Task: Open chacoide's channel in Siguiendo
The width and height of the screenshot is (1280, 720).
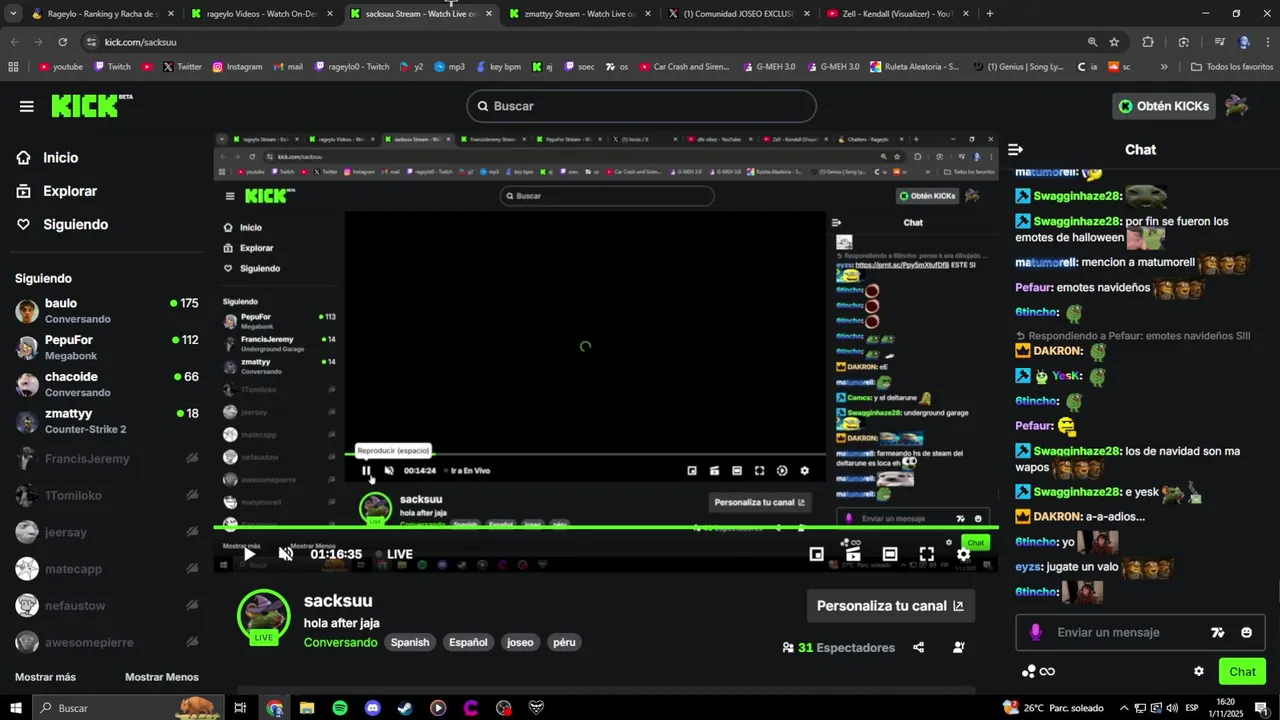Action: (107, 384)
